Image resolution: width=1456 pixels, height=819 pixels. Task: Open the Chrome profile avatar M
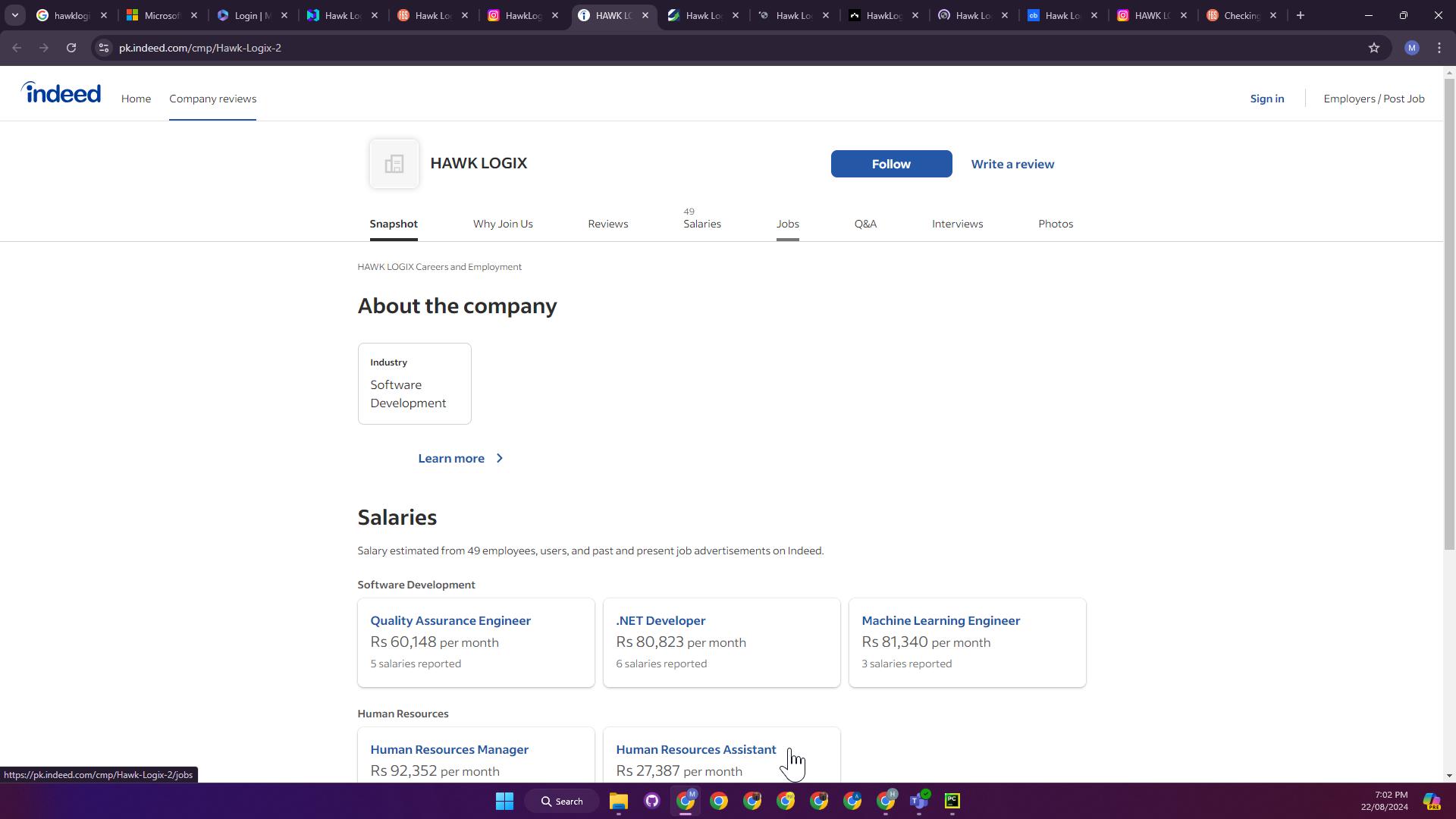tap(1411, 48)
